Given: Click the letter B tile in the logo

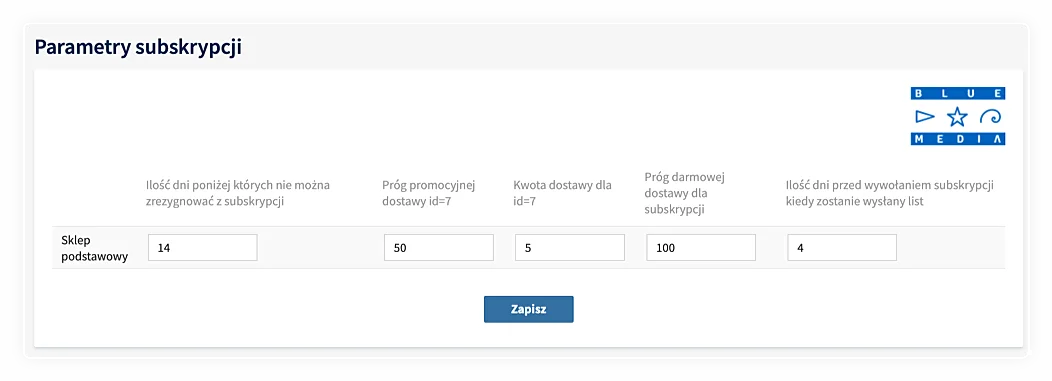Looking at the screenshot, I should point(918,93).
